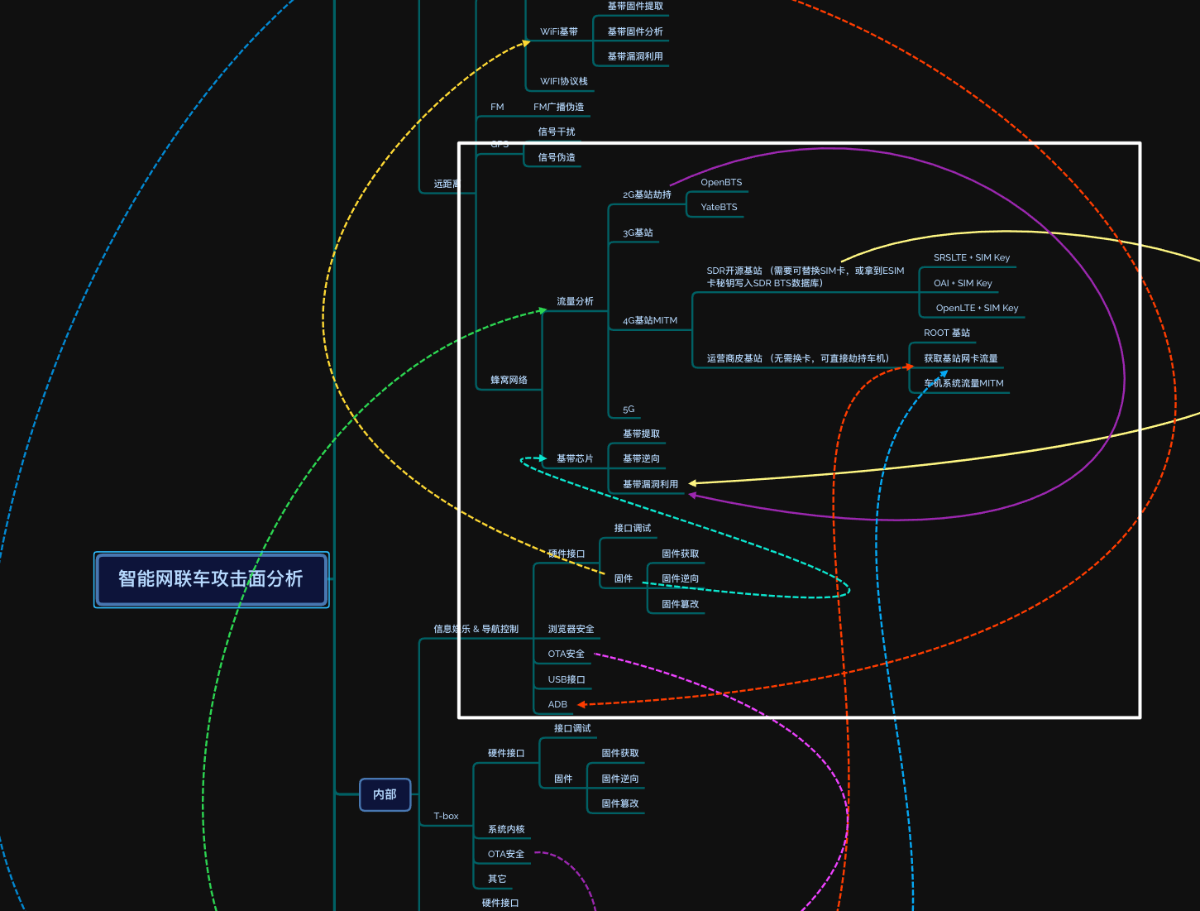Select the OpenBTS leaf node

coord(721,182)
